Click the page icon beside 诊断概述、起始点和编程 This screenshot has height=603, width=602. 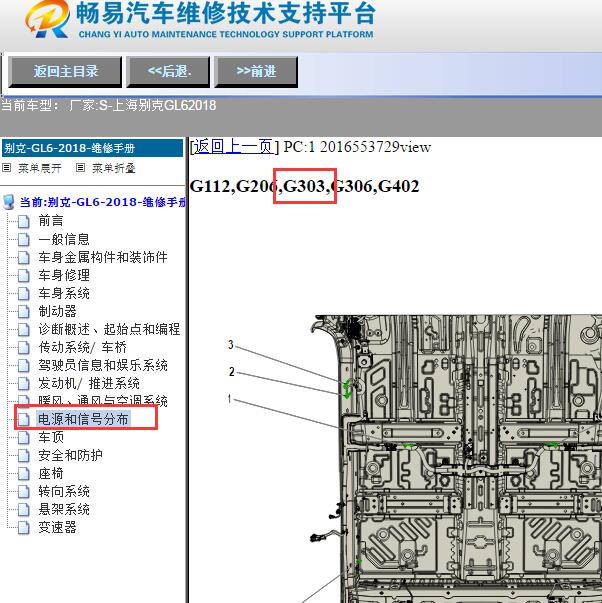pyautogui.click(x=24, y=330)
